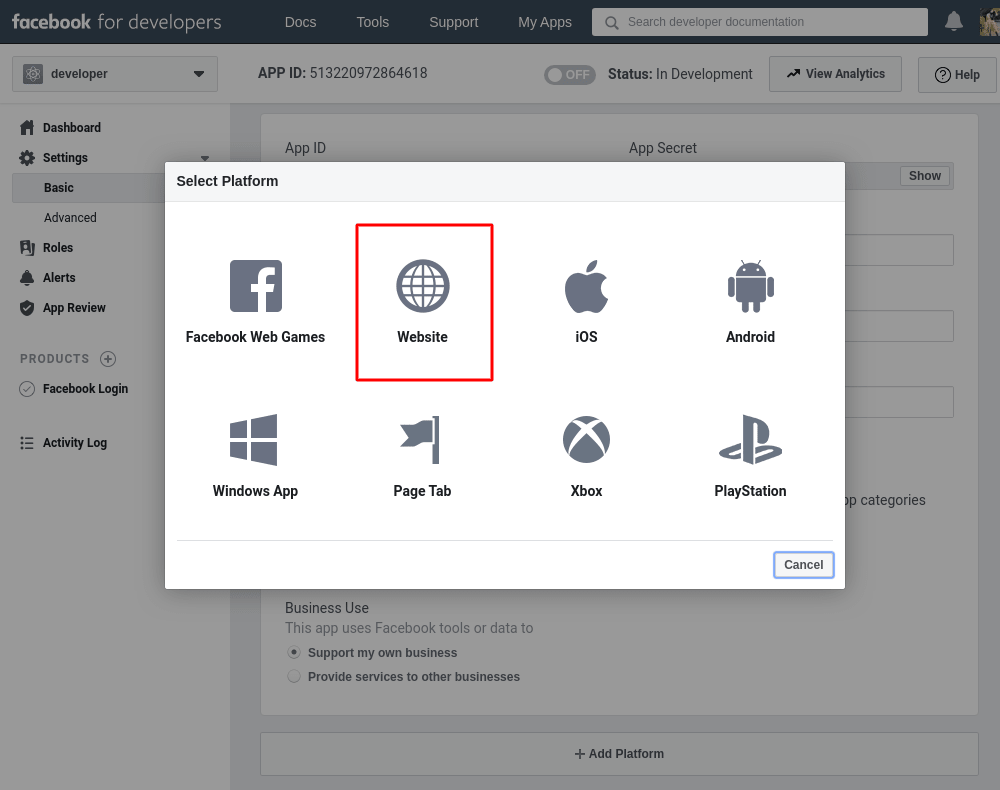Image resolution: width=1000 pixels, height=790 pixels.
Task: Select the Facebook Web Games platform icon
Action: click(x=256, y=286)
